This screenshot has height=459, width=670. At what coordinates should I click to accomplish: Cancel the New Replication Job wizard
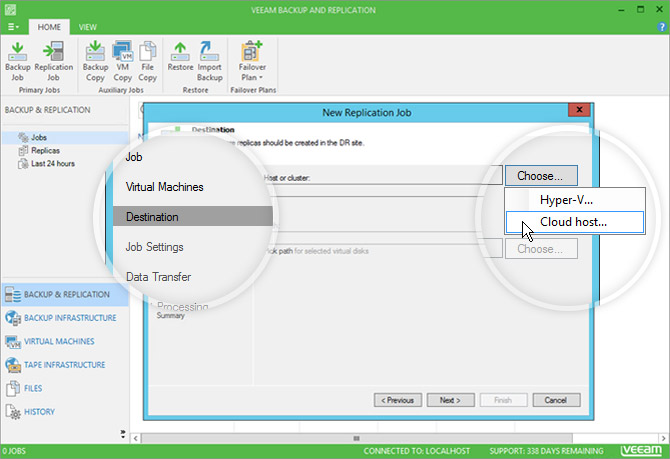click(x=556, y=400)
